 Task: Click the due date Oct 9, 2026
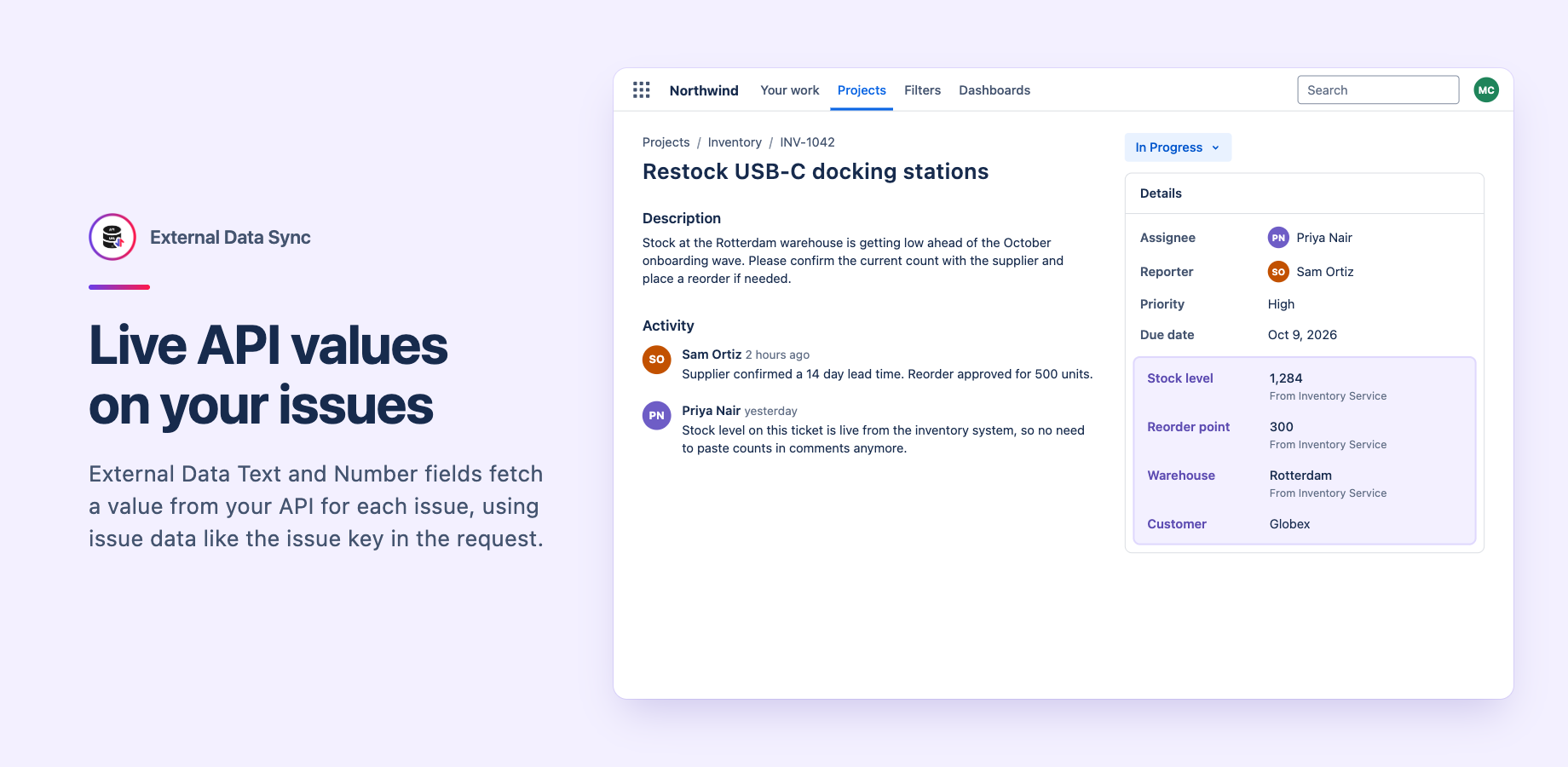(1302, 335)
